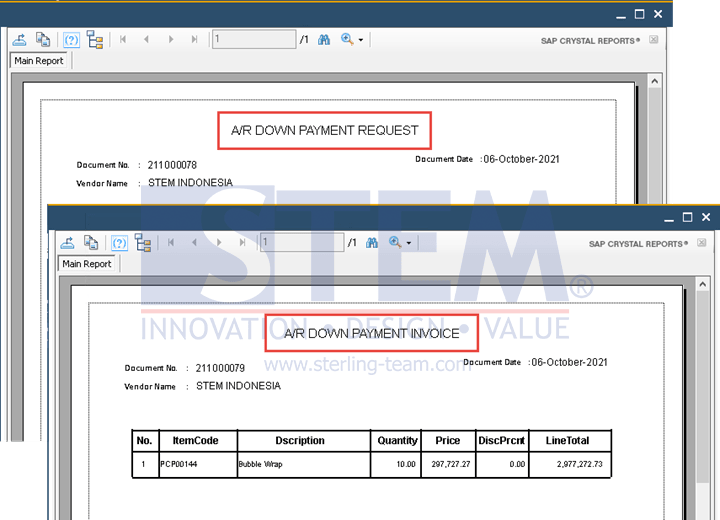The image size is (720, 520).
Task: Click Export Report icon in Invoice window
Action: tap(68, 243)
